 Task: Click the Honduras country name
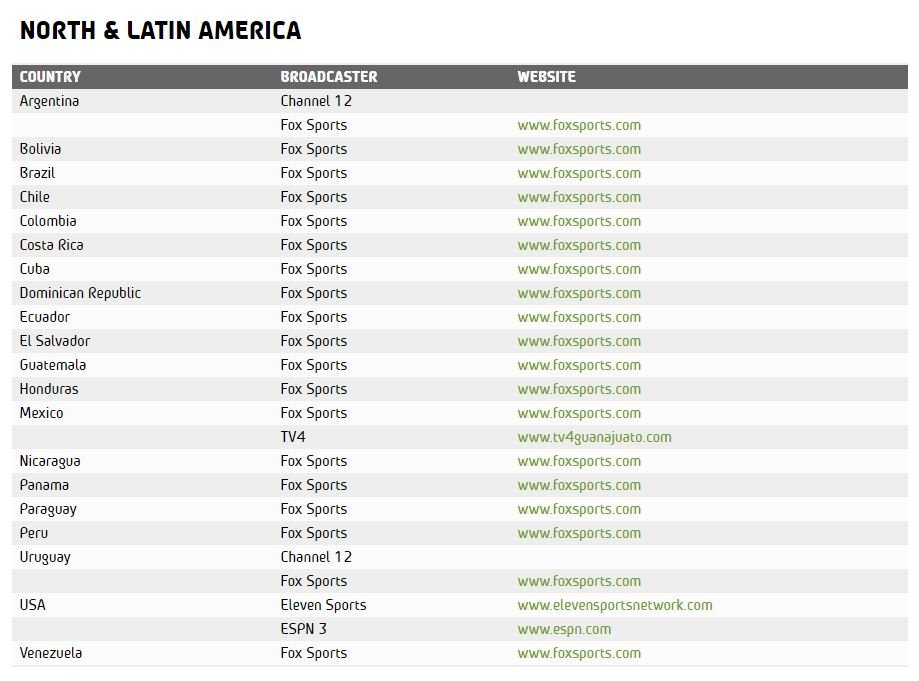(x=49, y=389)
